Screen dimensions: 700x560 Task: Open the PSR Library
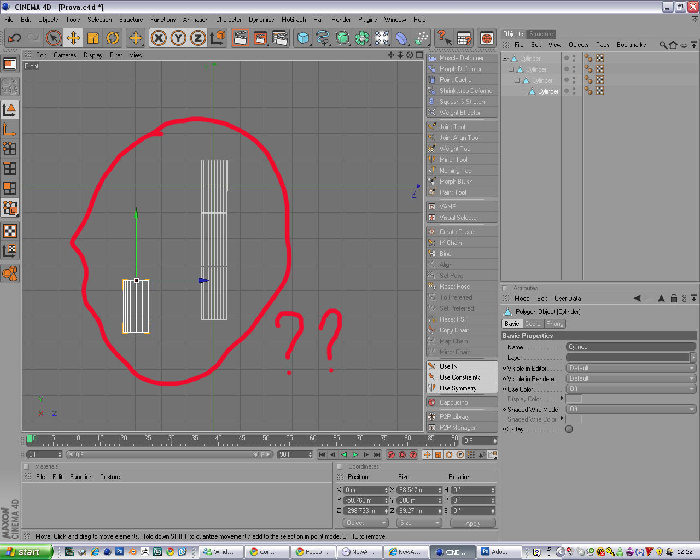point(462,417)
